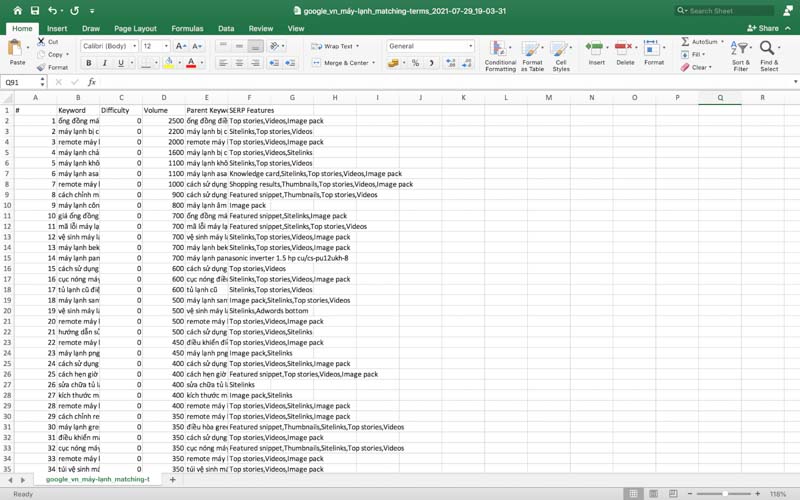Apply comma style format

point(432,63)
